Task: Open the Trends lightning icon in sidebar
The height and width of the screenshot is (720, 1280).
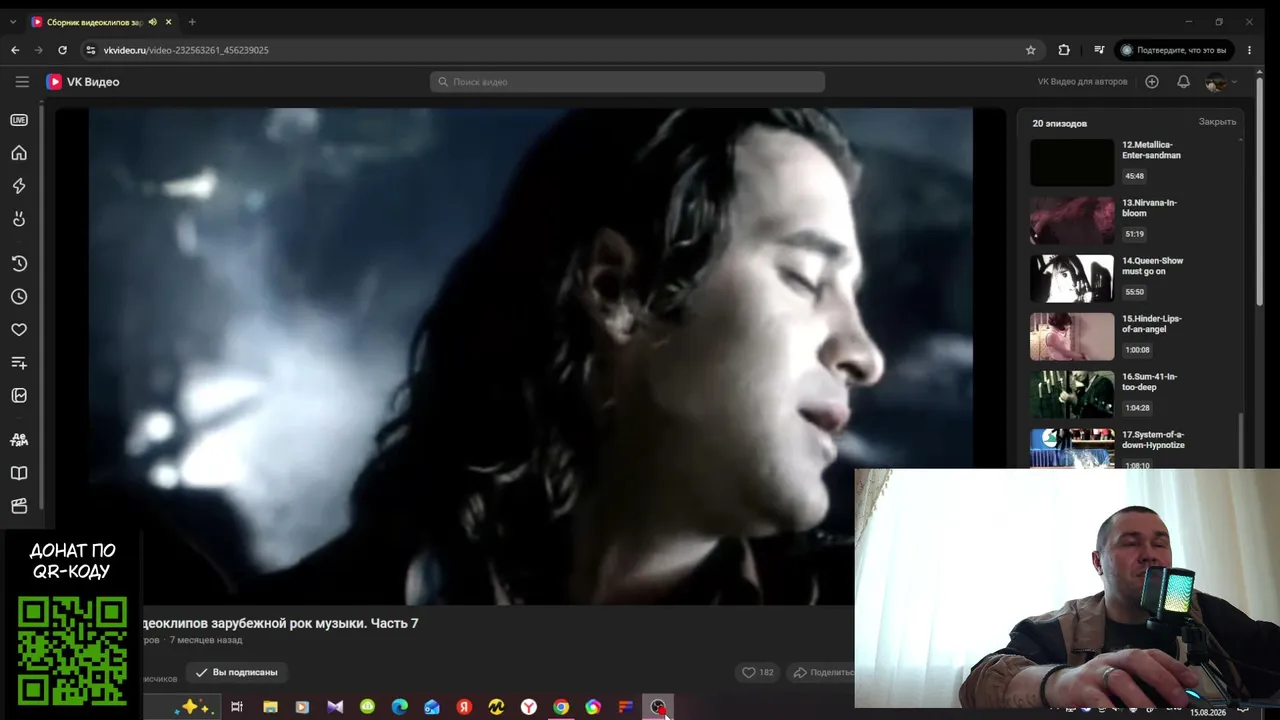Action: point(19,186)
